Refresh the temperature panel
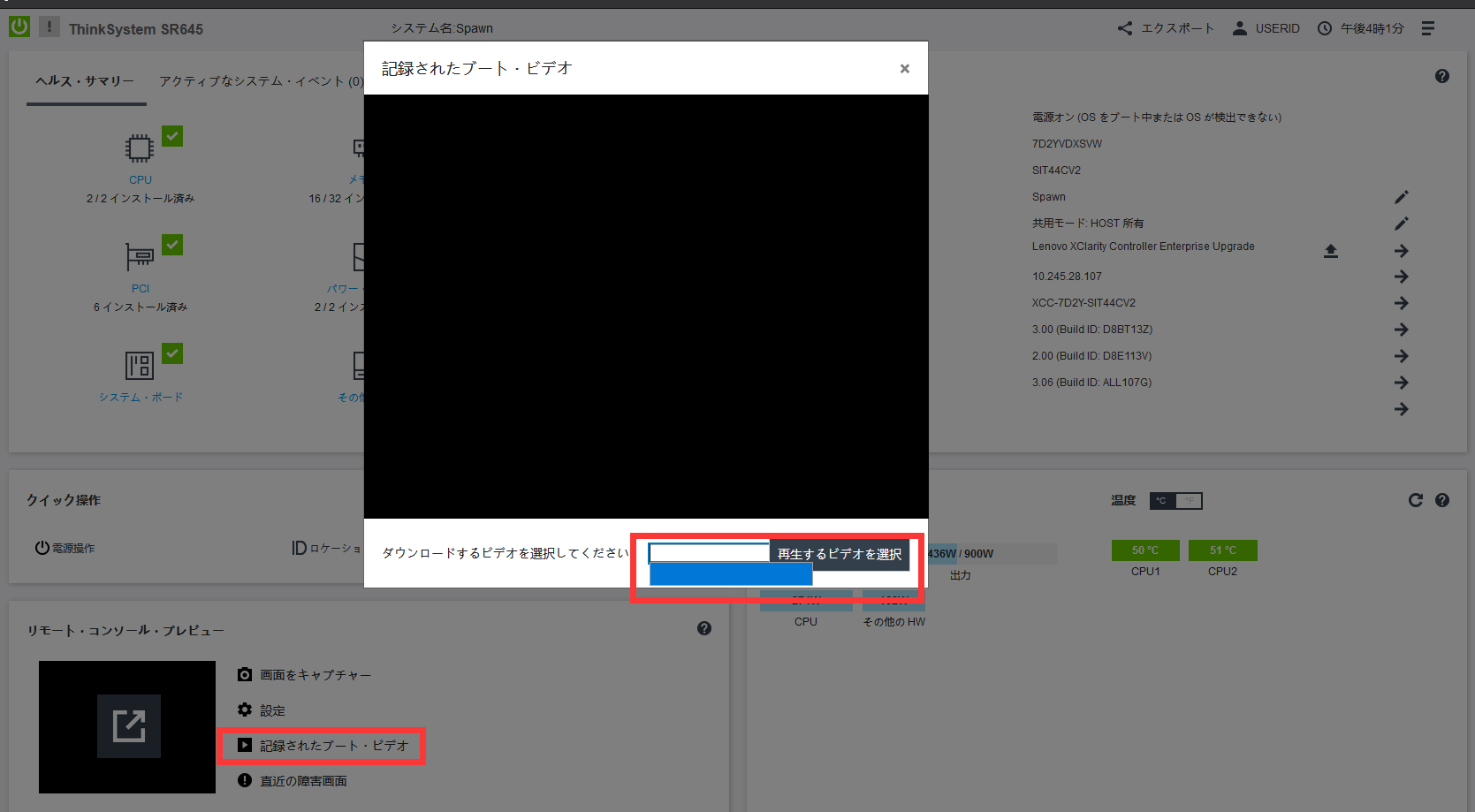Image resolution: width=1475 pixels, height=812 pixels. click(x=1415, y=500)
